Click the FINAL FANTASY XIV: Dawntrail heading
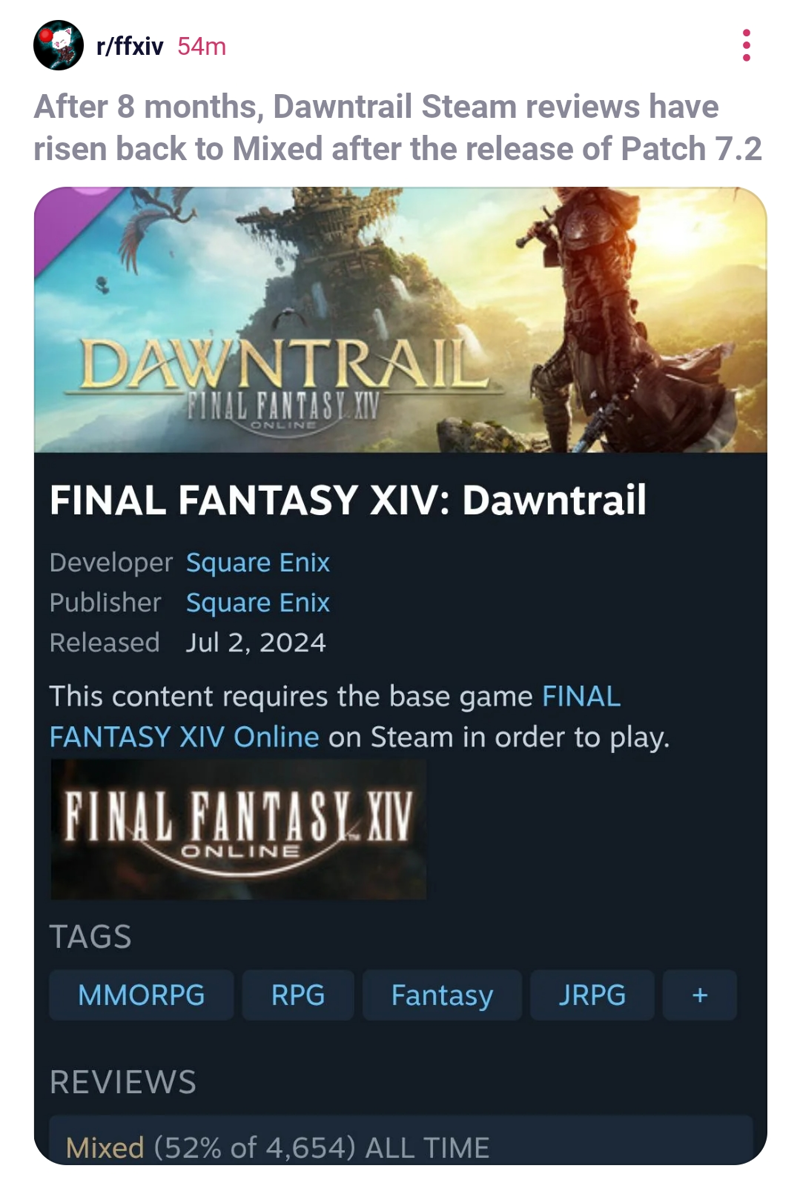The height and width of the screenshot is (1177, 800). [x=347, y=500]
